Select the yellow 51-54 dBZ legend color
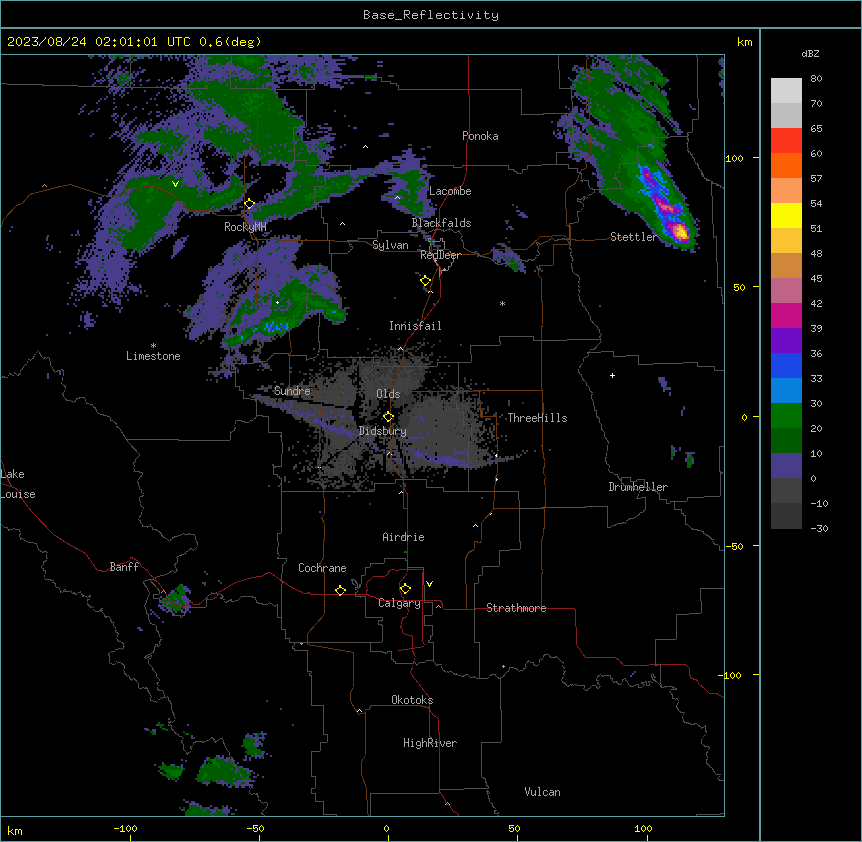The image size is (862, 842). (x=786, y=215)
